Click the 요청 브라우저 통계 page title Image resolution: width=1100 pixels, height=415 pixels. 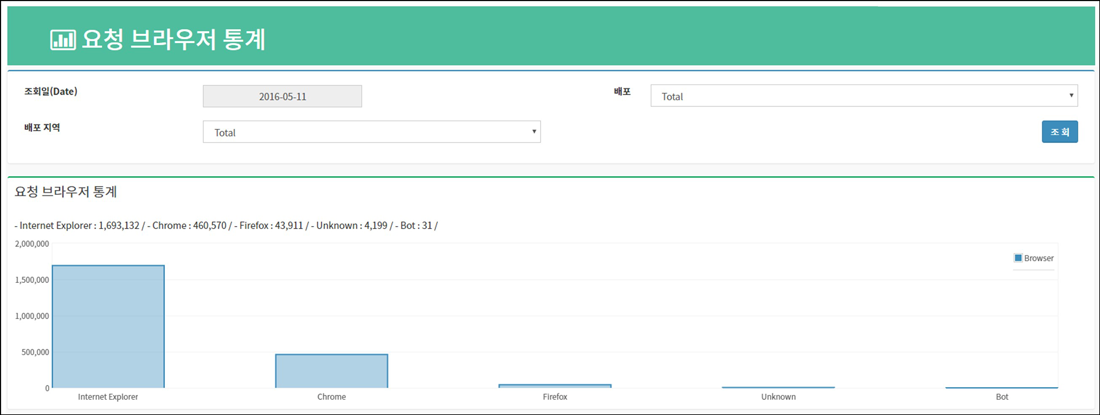[174, 40]
